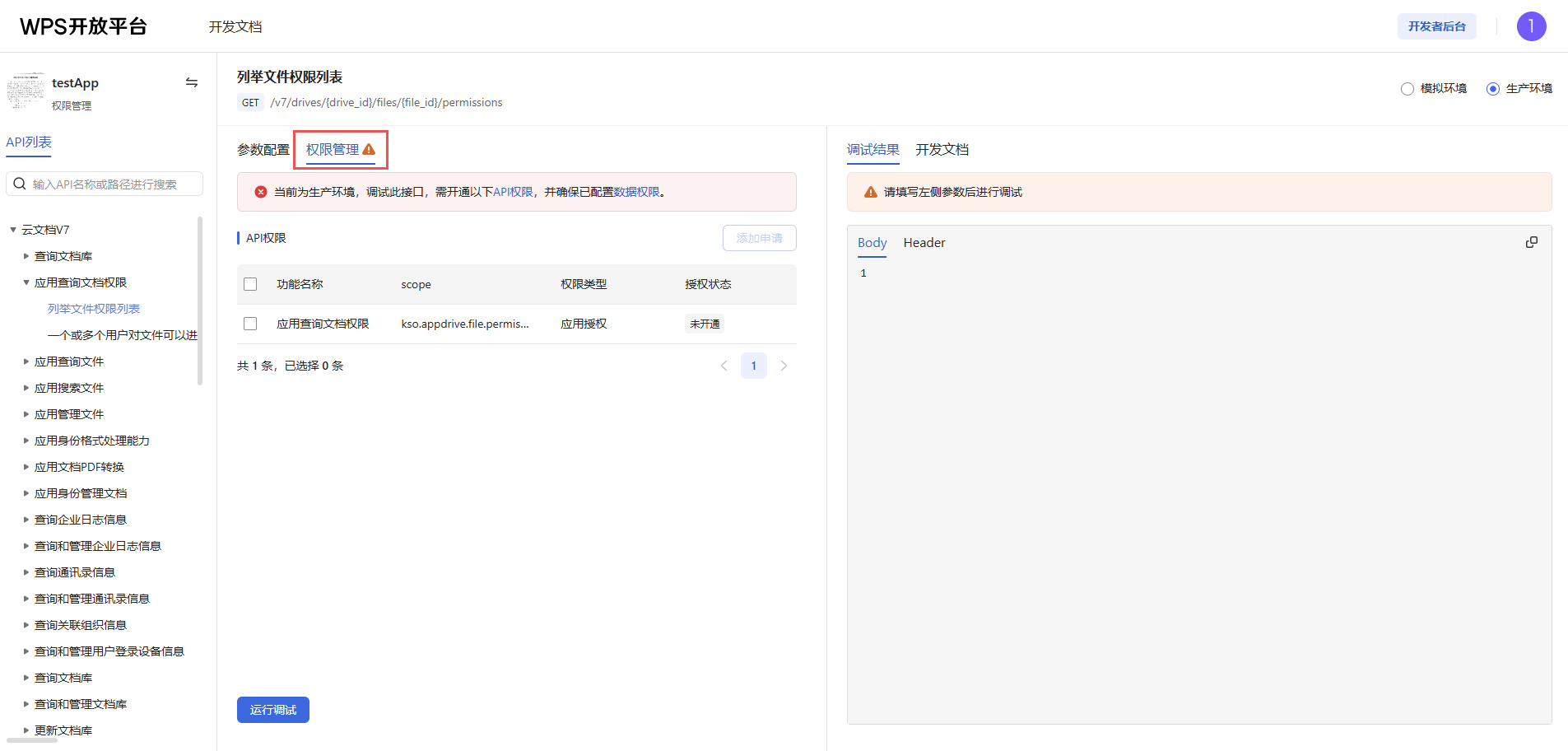Image resolution: width=1568 pixels, height=751 pixels.
Task: Click the testApp application thumbnail
Action: click(26, 91)
